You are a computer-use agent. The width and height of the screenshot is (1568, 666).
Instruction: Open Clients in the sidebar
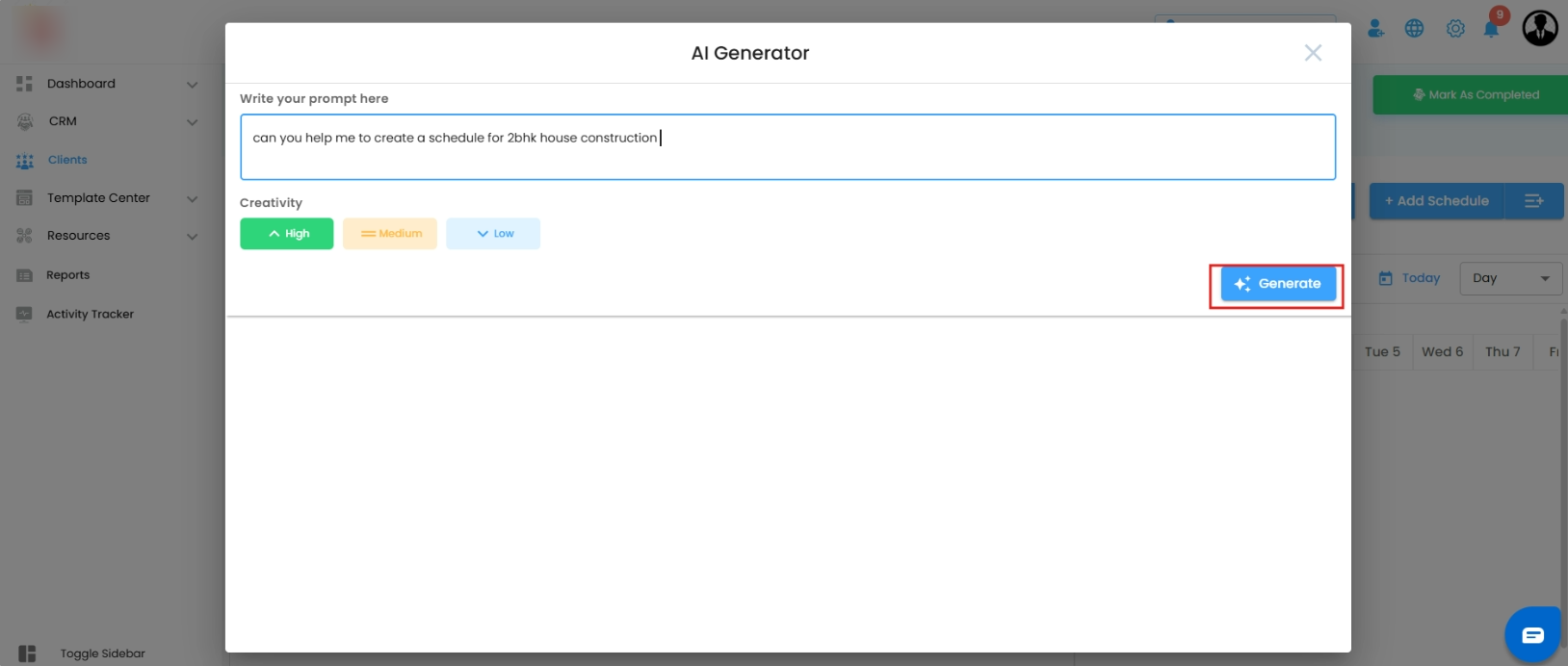pyautogui.click(x=67, y=160)
